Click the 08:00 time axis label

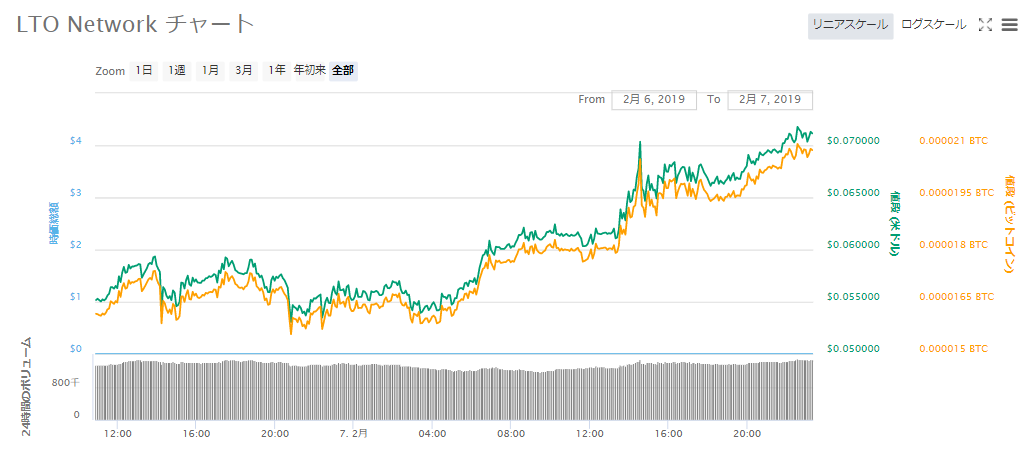pos(511,434)
